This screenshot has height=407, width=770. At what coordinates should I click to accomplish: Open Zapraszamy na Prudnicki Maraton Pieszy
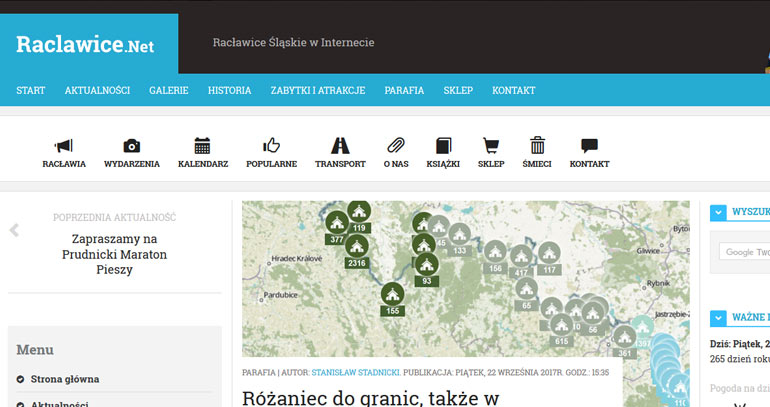[x=114, y=254]
